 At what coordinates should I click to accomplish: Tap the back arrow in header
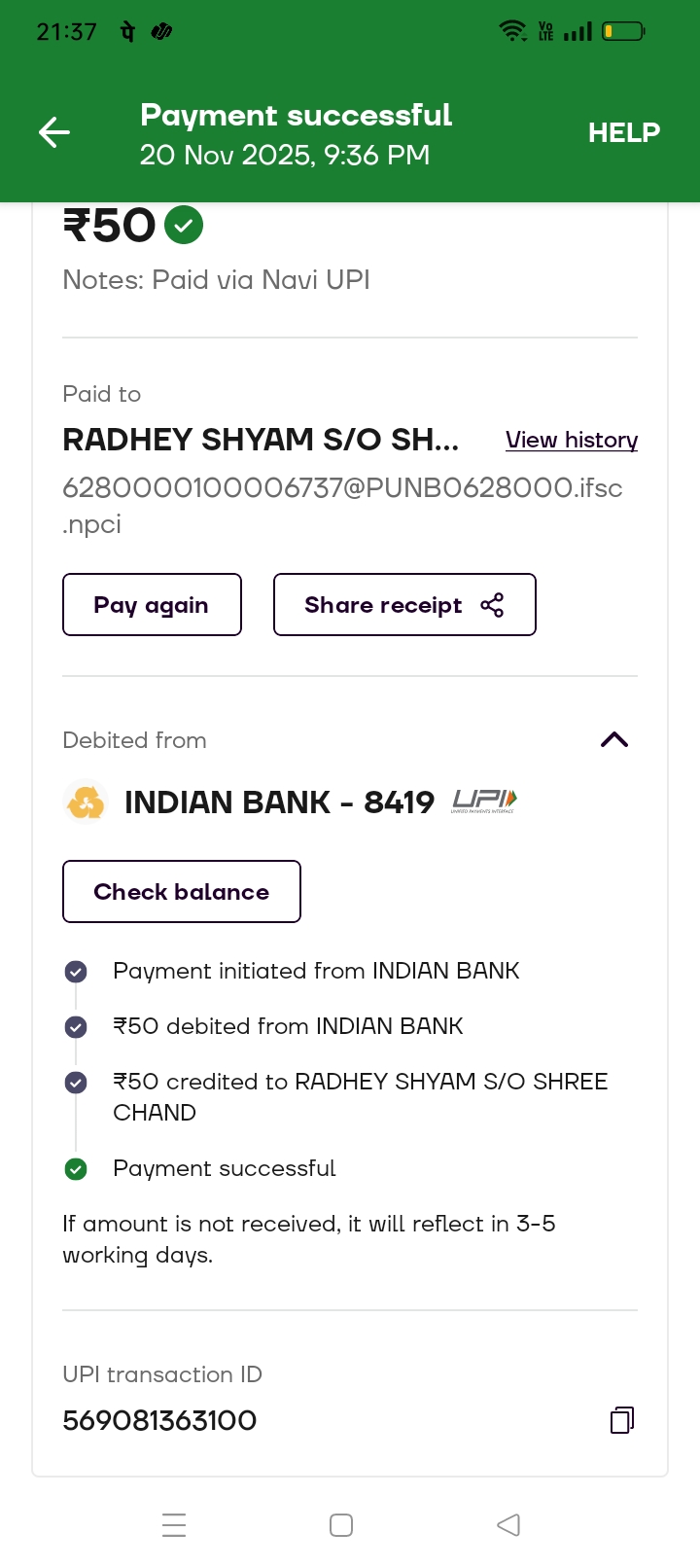pyautogui.click(x=54, y=132)
